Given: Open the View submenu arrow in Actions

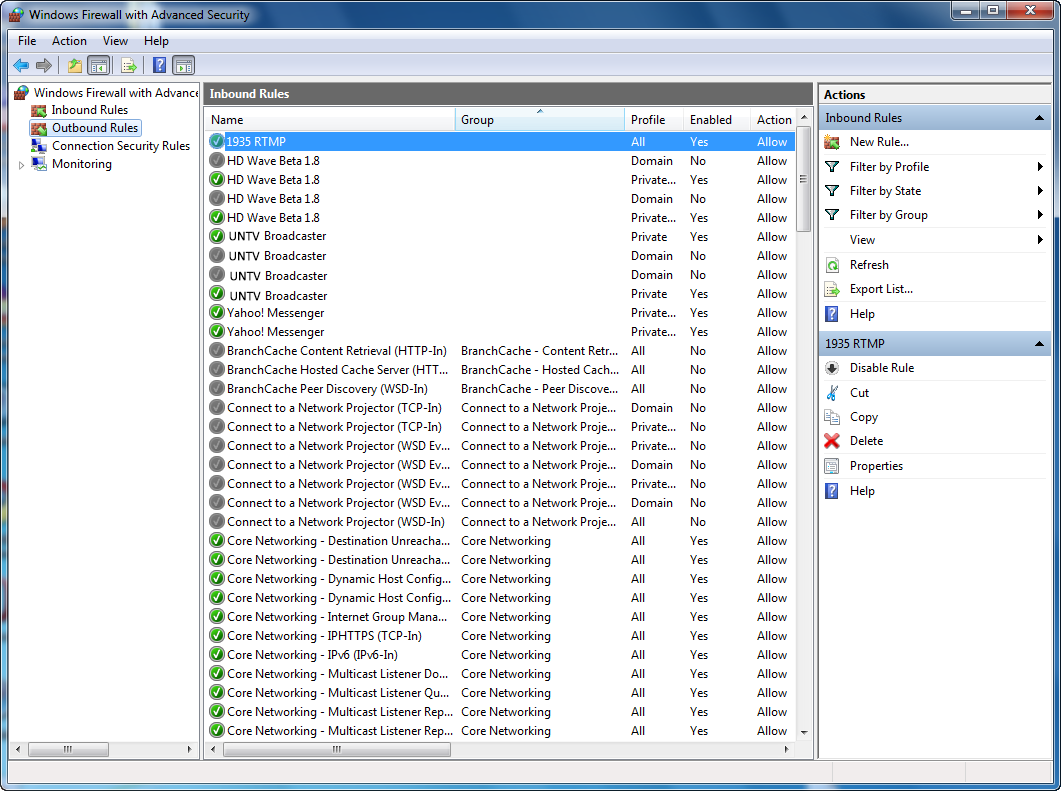Looking at the screenshot, I should (x=1040, y=240).
